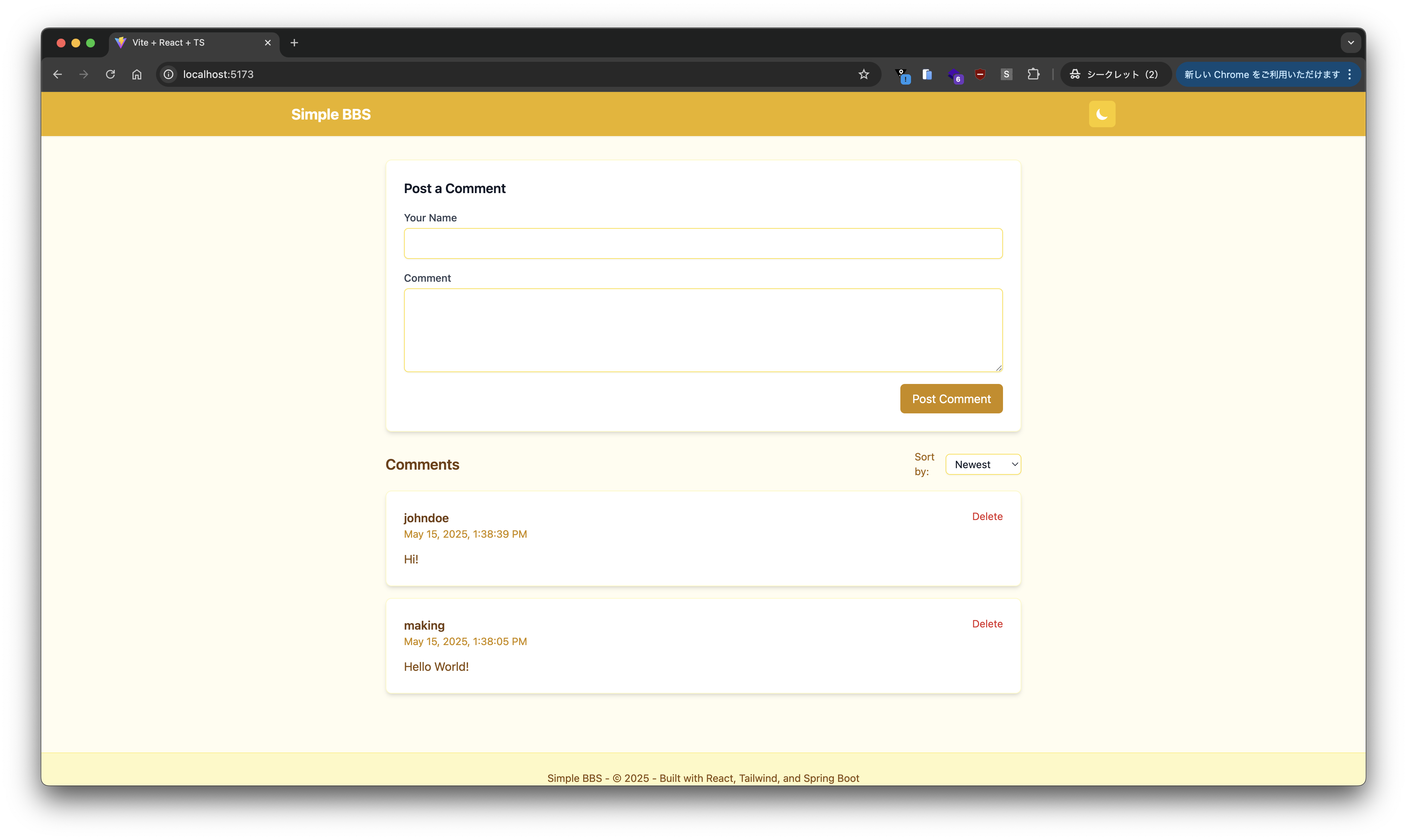This screenshot has width=1407, height=840.
Task: Delete the johndoe comment
Action: point(987,517)
